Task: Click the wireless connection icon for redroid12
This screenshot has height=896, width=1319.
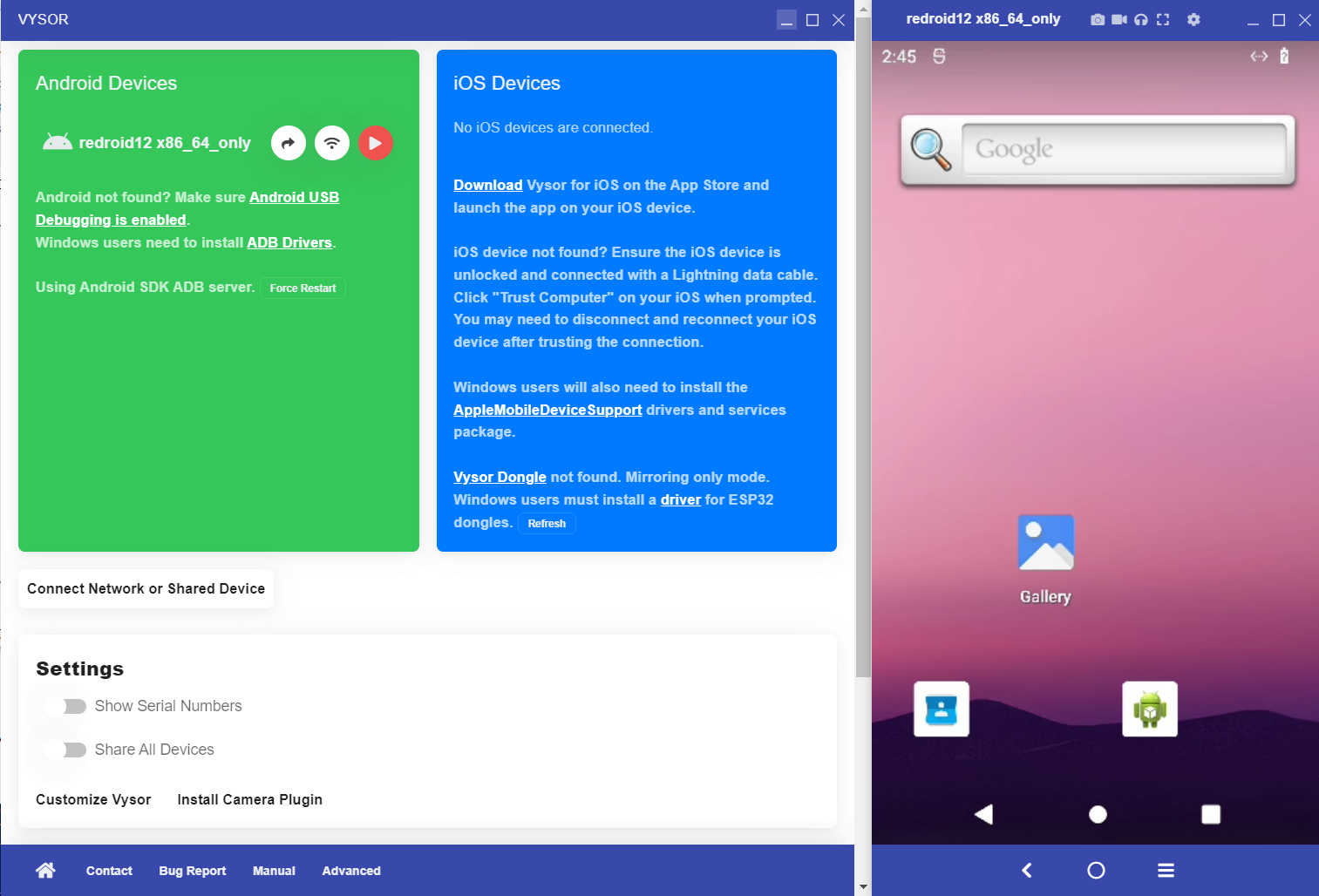Action: 331,143
